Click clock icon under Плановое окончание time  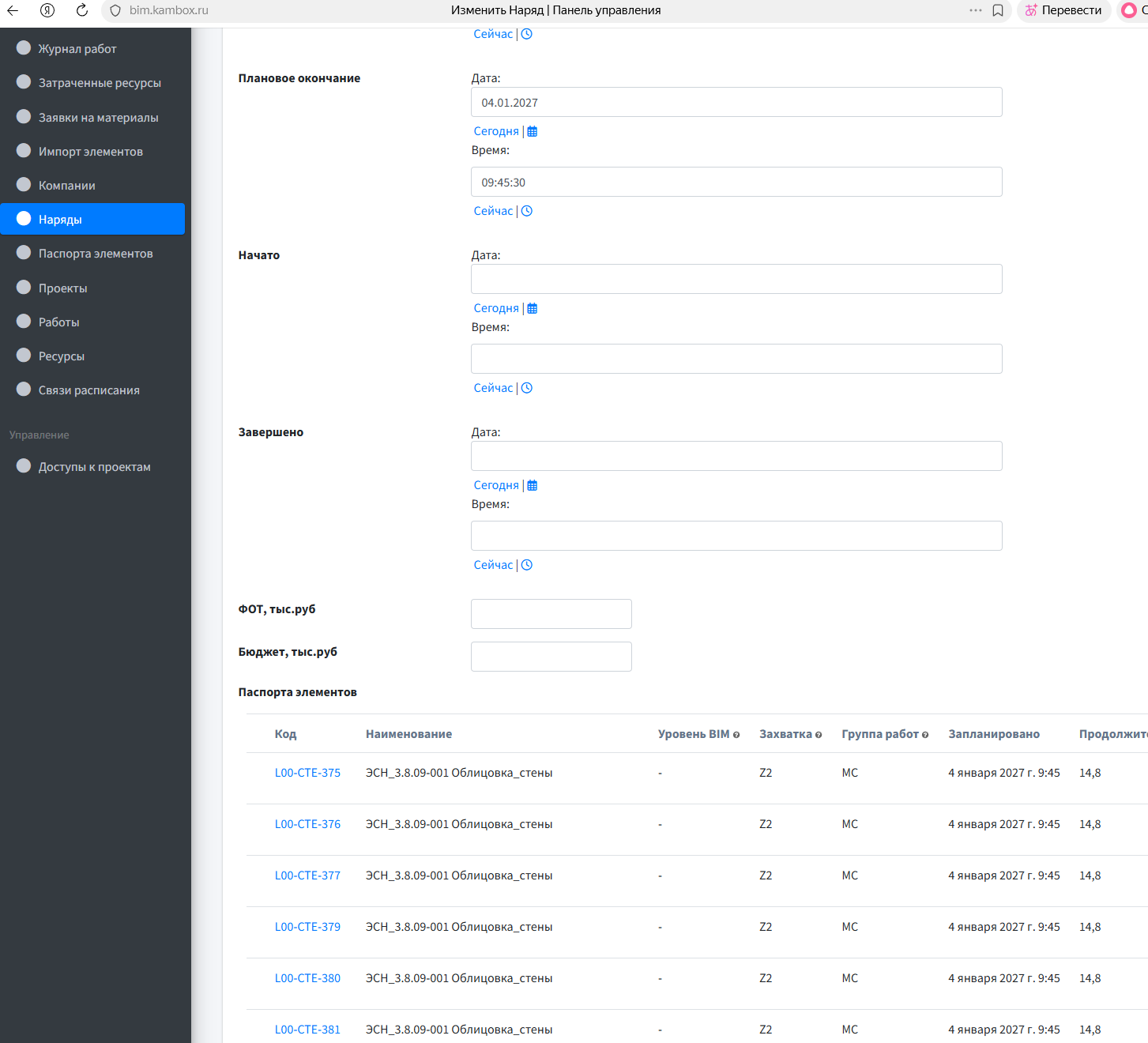[x=527, y=211]
